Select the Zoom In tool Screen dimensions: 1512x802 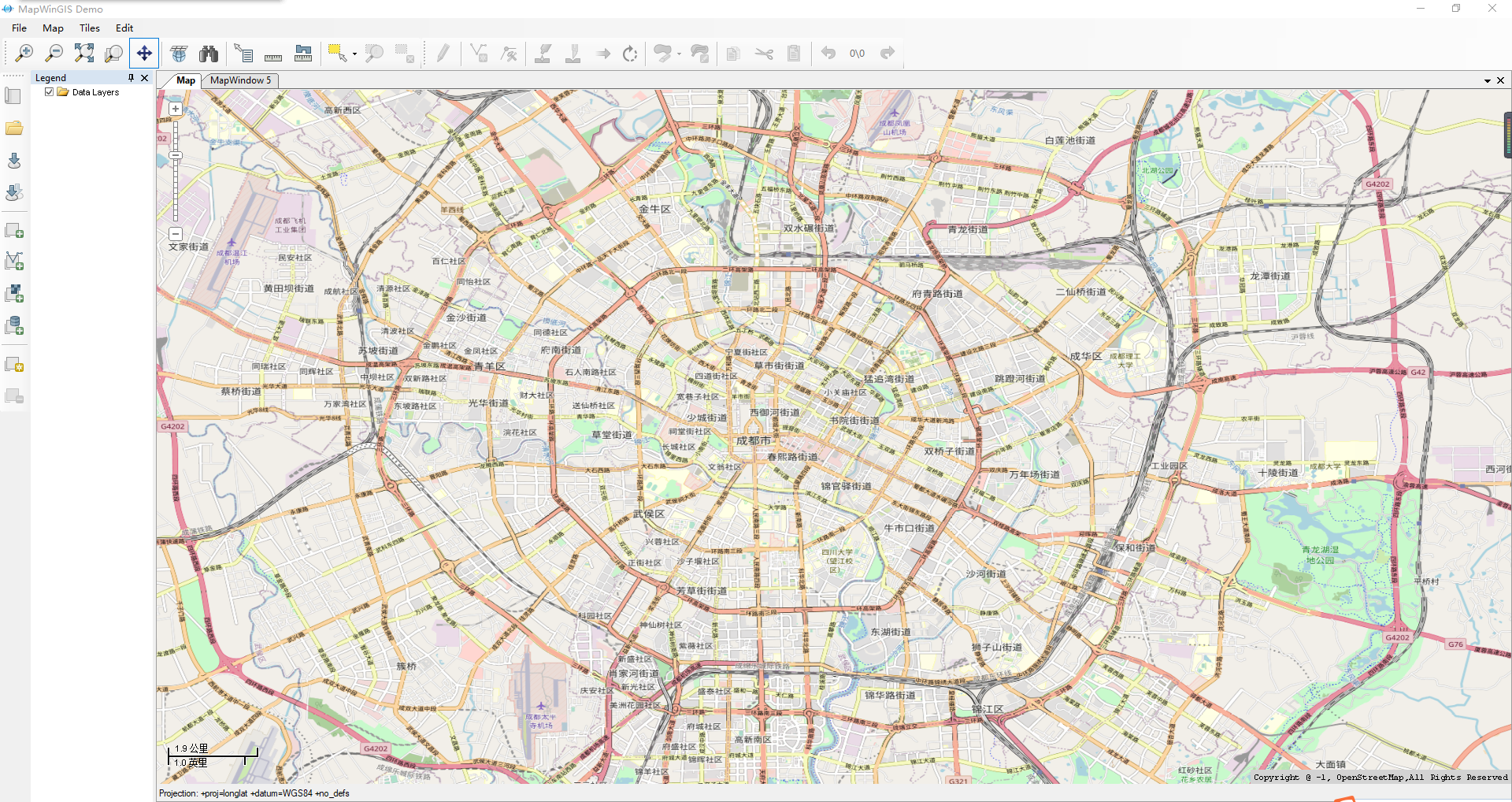coord(24,54)
